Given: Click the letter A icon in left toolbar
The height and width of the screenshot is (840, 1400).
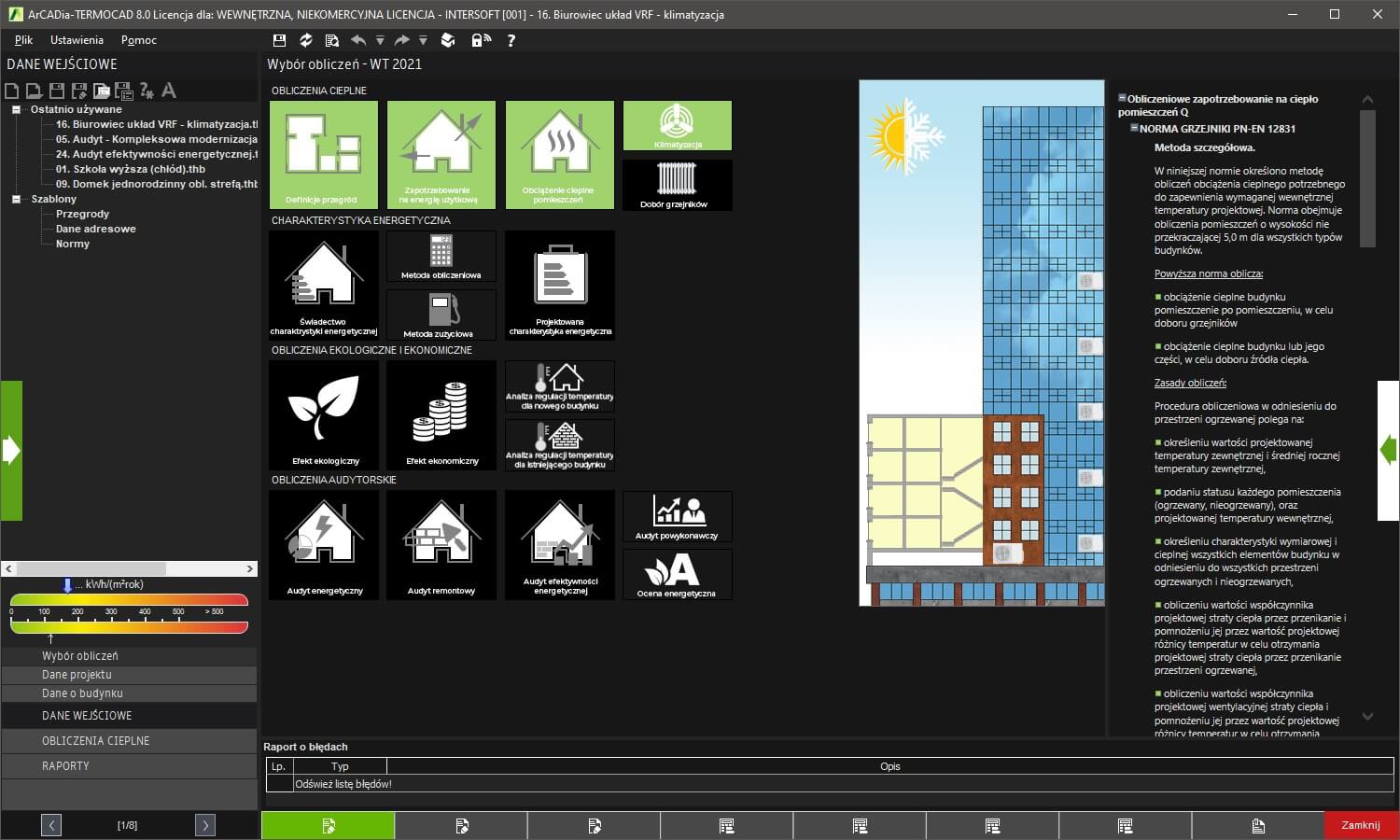Looking at the screenshot, I should coord(169,91).
